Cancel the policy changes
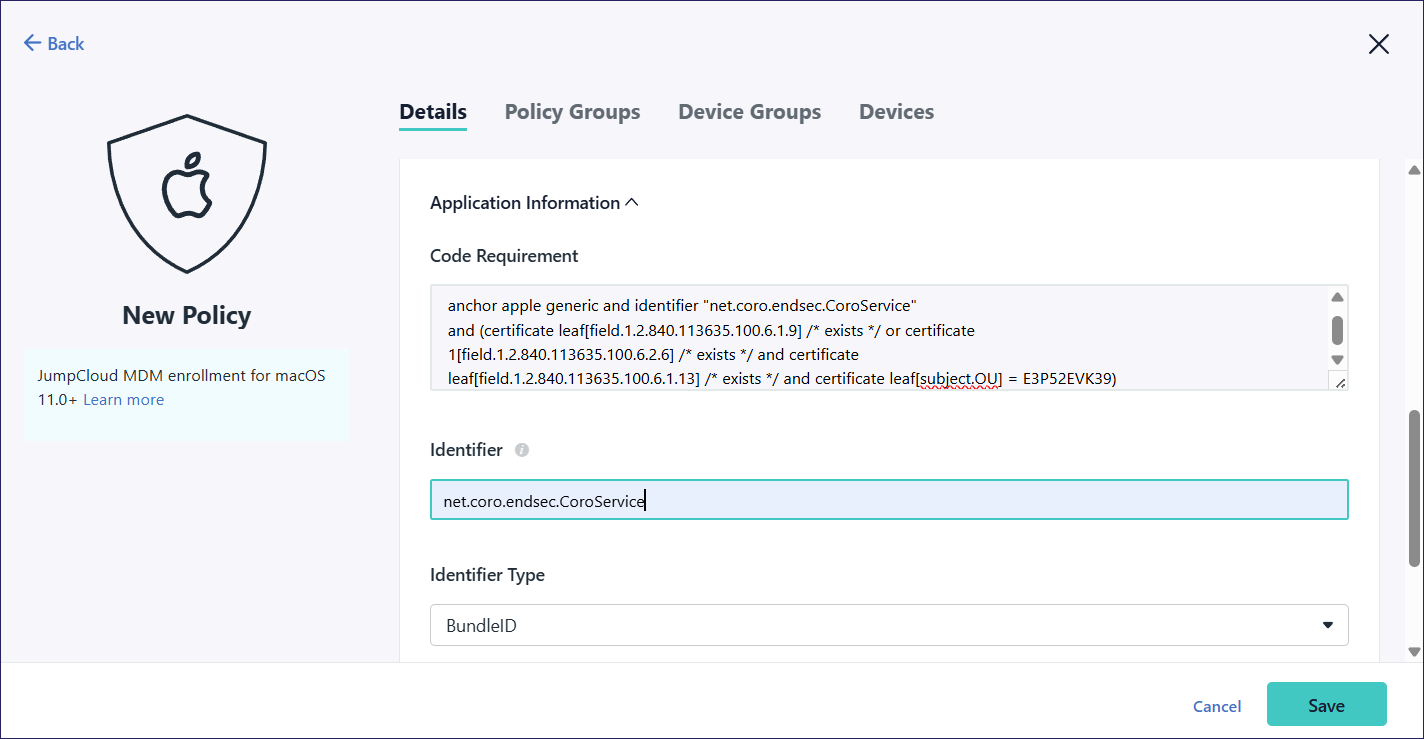1424x739 pixels. coord(1216,706)
